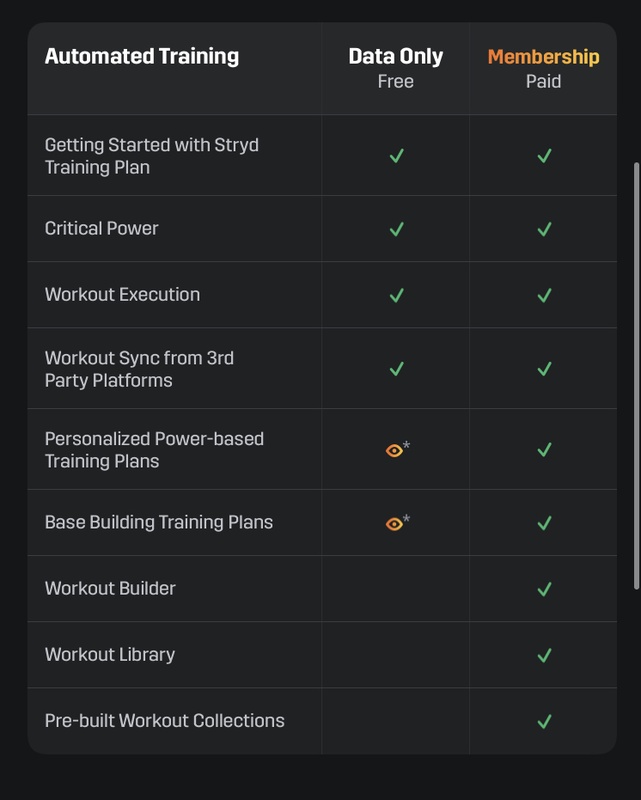Screen dimensions: 641x800
Task: Click Membership checkmark for Pre-built Workout Collections
Action: (544, 721)
